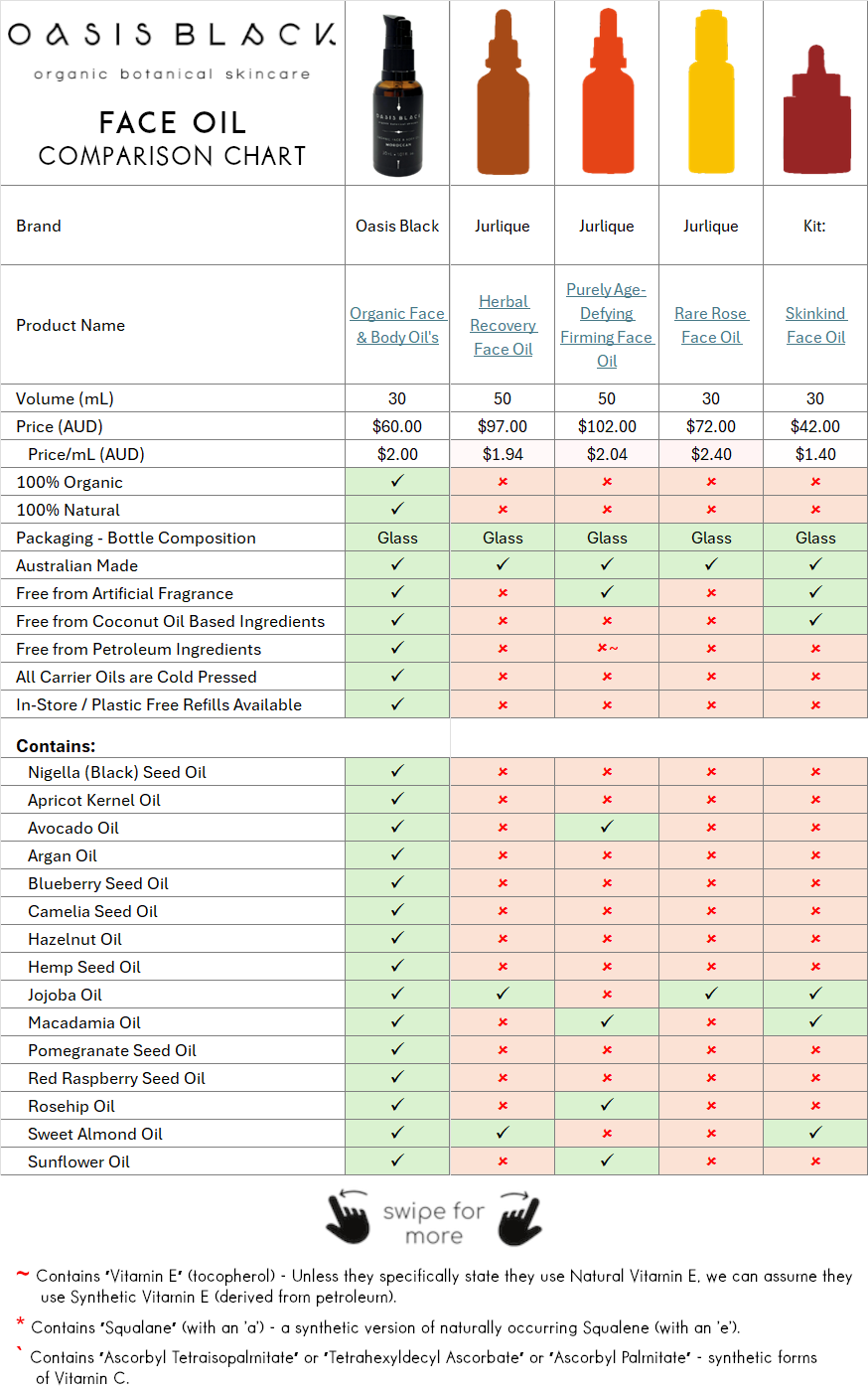Click the Packaging - Bottle Composition label

pos(136,538)
